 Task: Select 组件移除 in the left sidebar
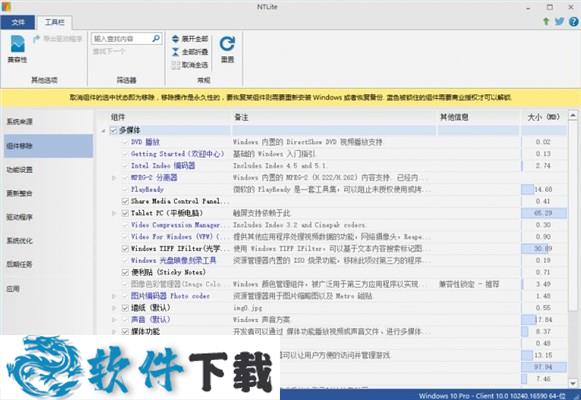tap(48, 146)
